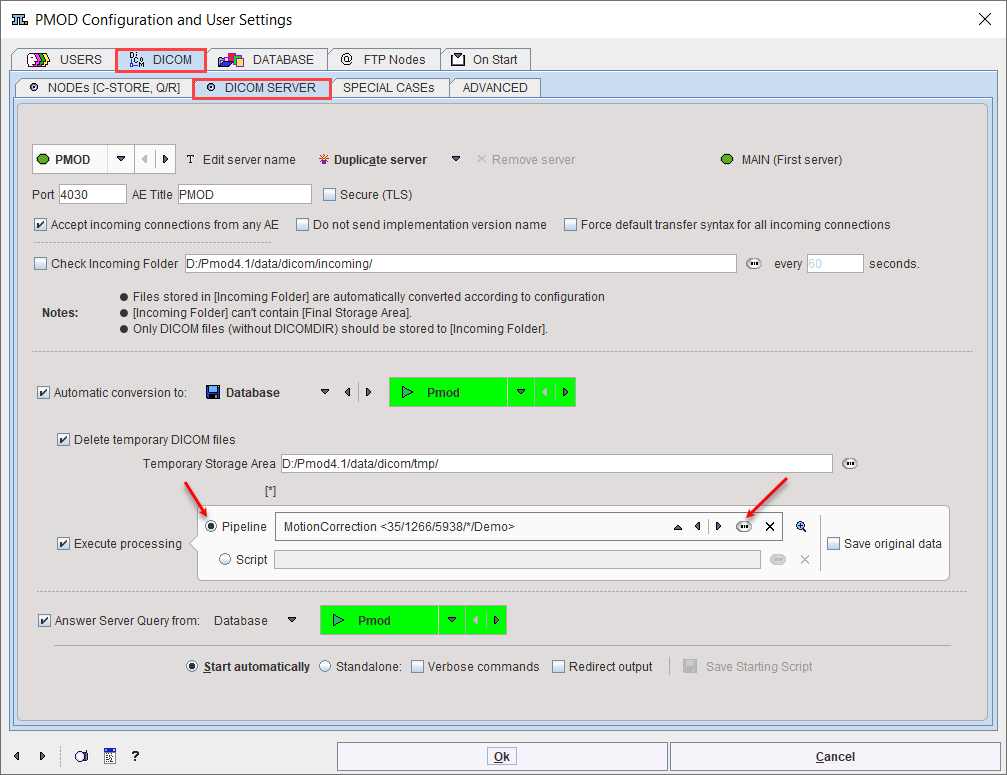This screenshot has height=775, width=1007.
Task: Select previous pipeline arrow
Action: [697, 527]
